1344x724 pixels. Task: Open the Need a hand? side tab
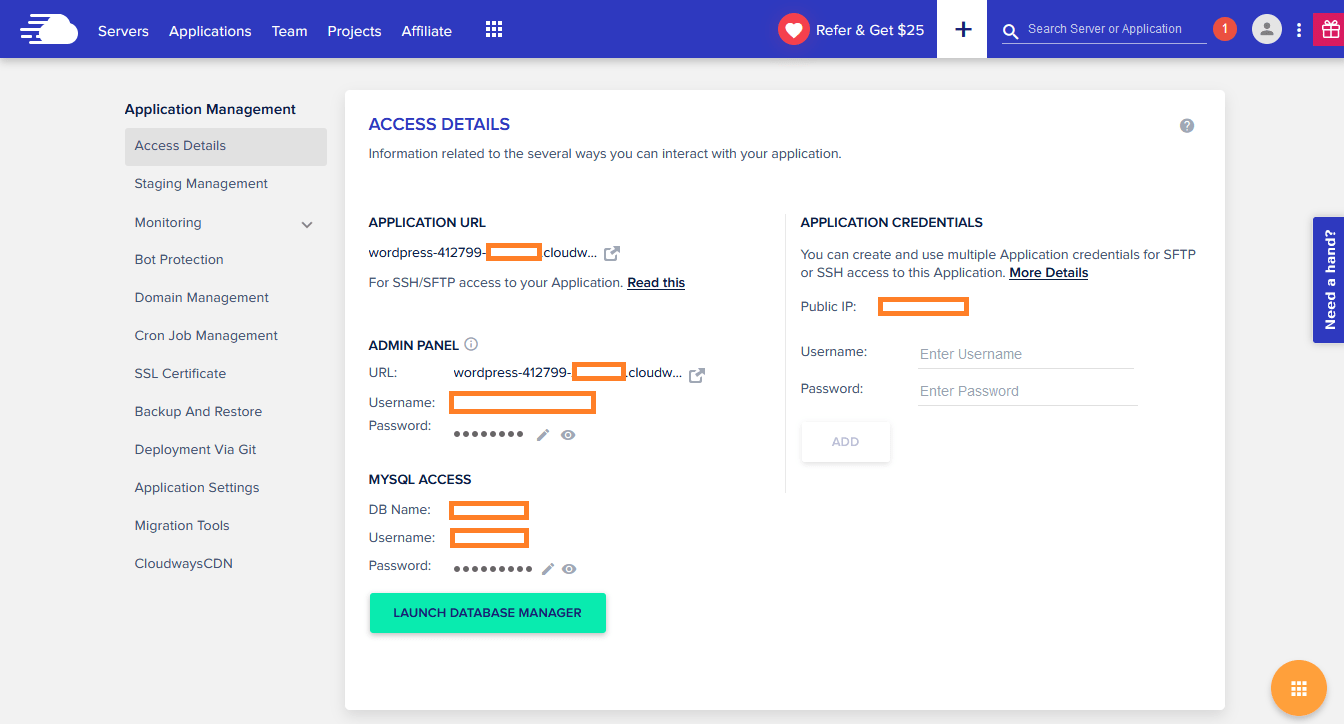click(x=1328, y=280)
